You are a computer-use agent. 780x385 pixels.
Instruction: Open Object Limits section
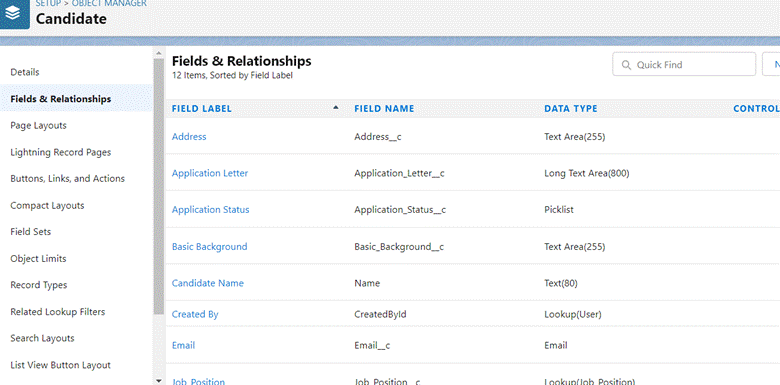tap(38, 259)
